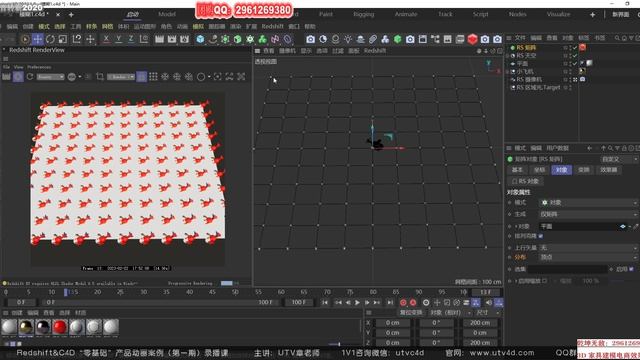This screenshot has width=640, height=360.
Task: Click the refresh icon in Redshift RenderView
Action: coord(30,77)
